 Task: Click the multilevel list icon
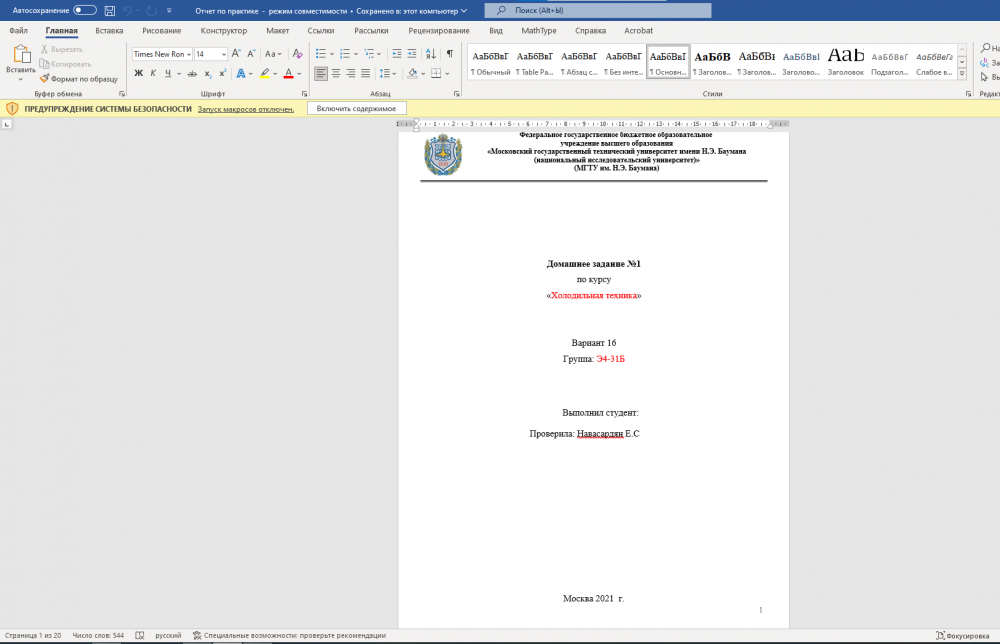(369, 54)
